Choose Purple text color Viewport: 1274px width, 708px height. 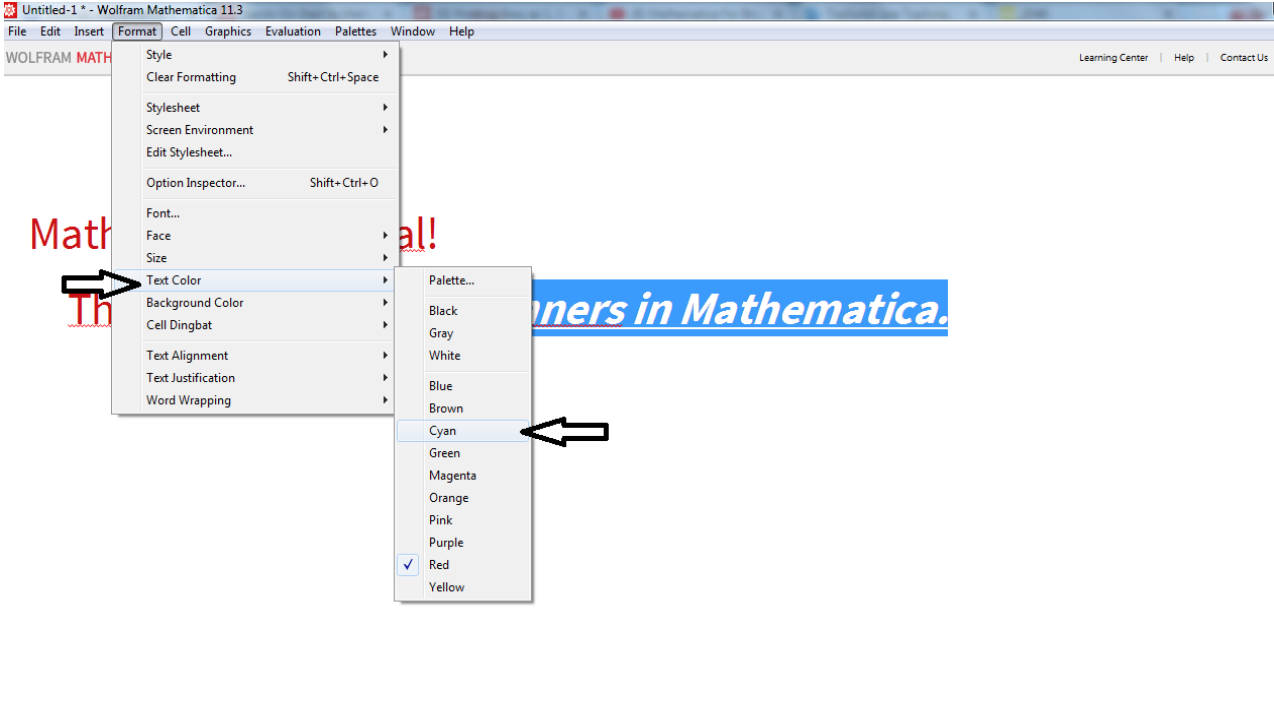pos(463,543)
